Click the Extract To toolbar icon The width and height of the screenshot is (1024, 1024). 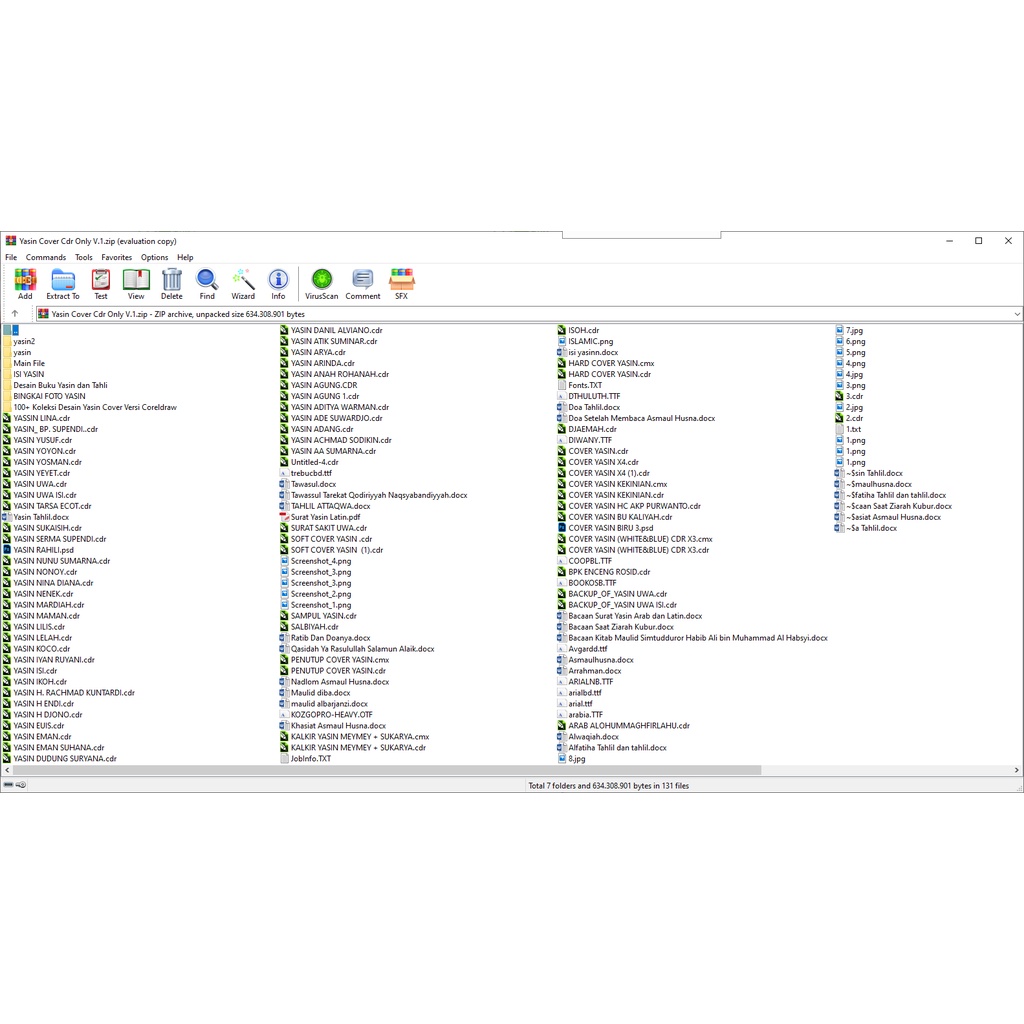[x=63, y=283]
